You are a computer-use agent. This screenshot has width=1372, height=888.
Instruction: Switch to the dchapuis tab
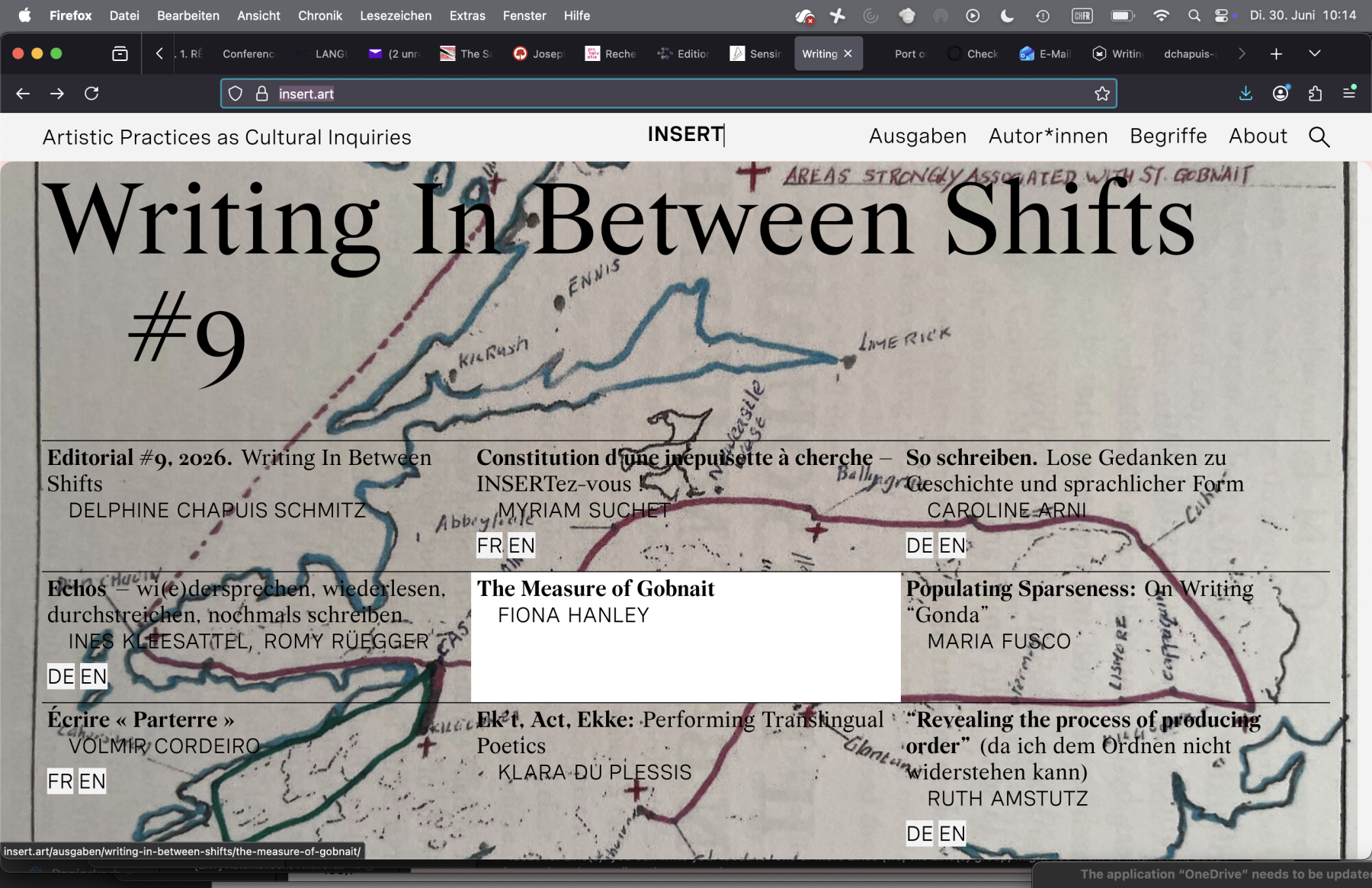tap(1190, 53)
